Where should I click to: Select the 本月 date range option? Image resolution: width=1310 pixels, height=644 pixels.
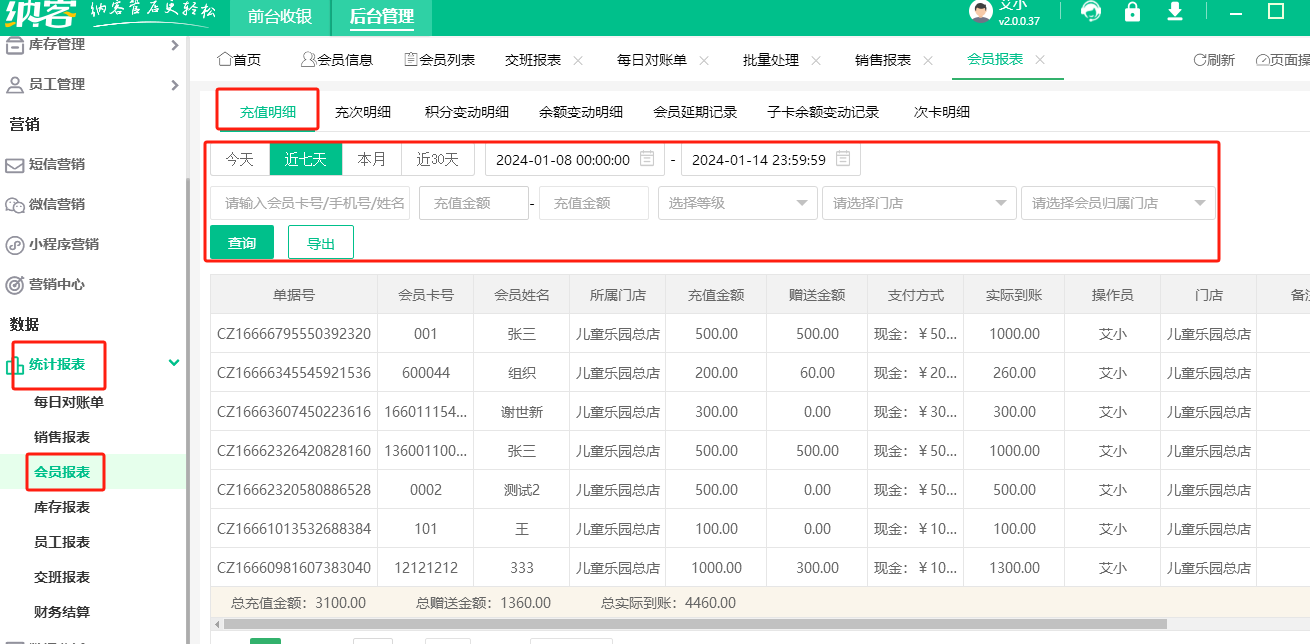pyautogui.click(x=371, y=160)
